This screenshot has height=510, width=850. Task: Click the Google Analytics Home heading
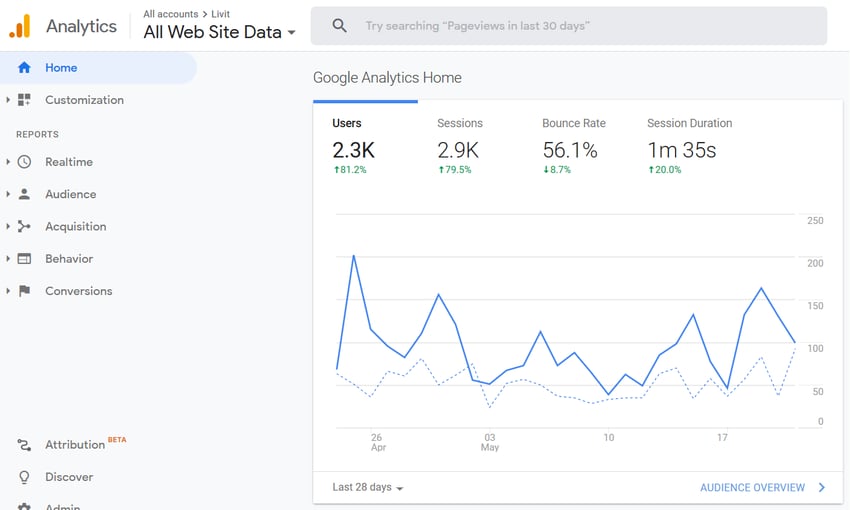pyautogui.click(x=387, y=78)
